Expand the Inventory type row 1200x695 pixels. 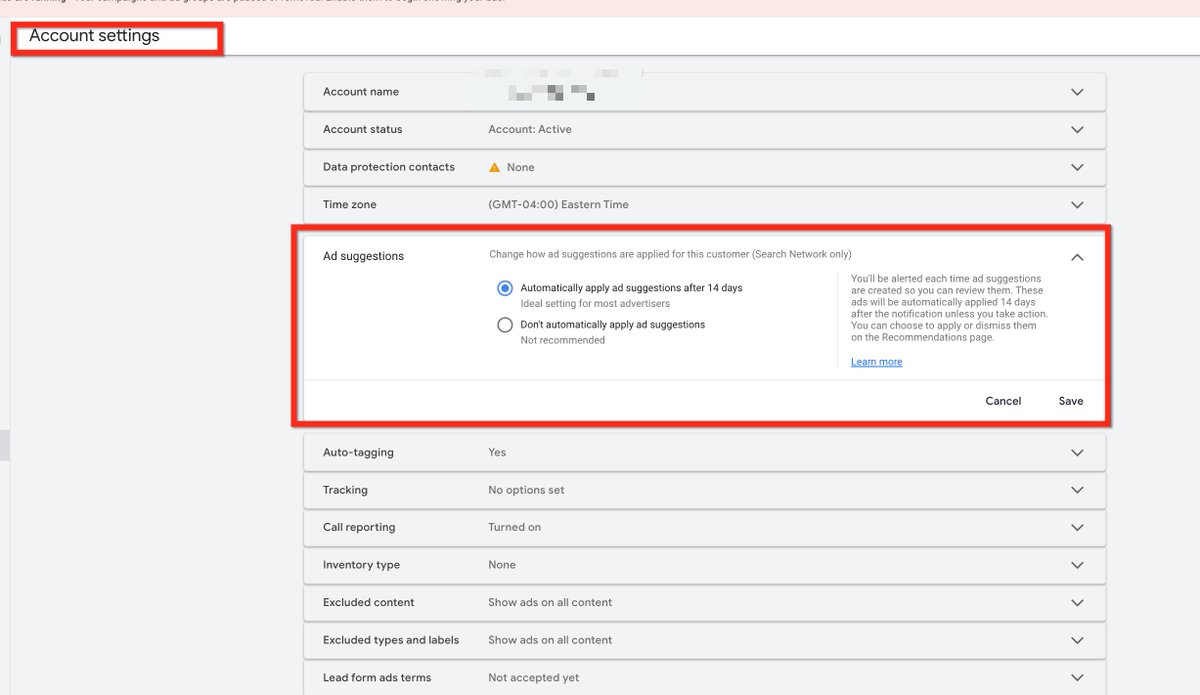[1077, 565]
